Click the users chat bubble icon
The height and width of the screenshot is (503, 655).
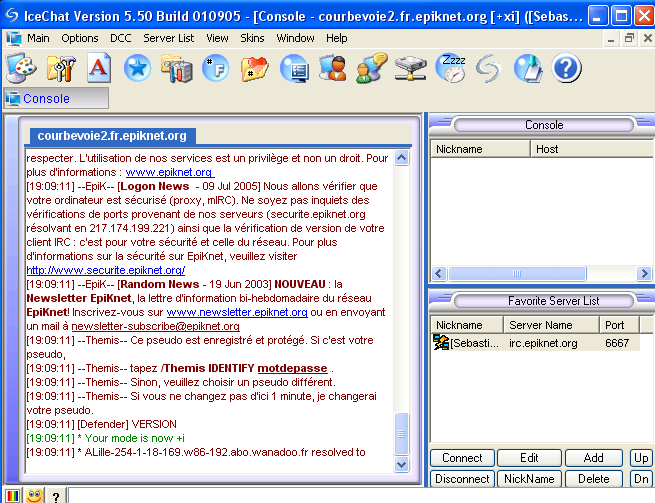pos(371,68)
